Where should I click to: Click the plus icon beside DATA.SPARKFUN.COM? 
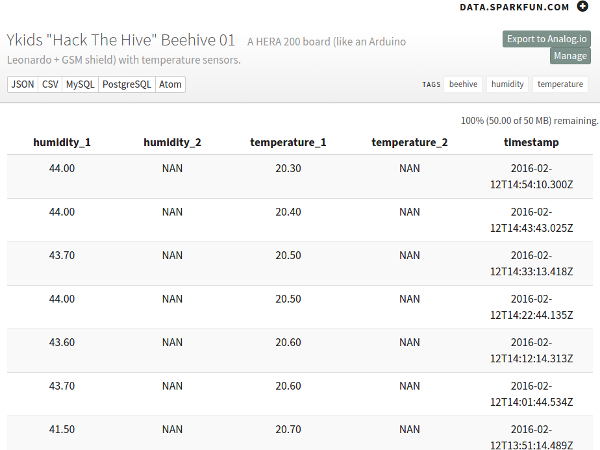[x=582, y=7]
